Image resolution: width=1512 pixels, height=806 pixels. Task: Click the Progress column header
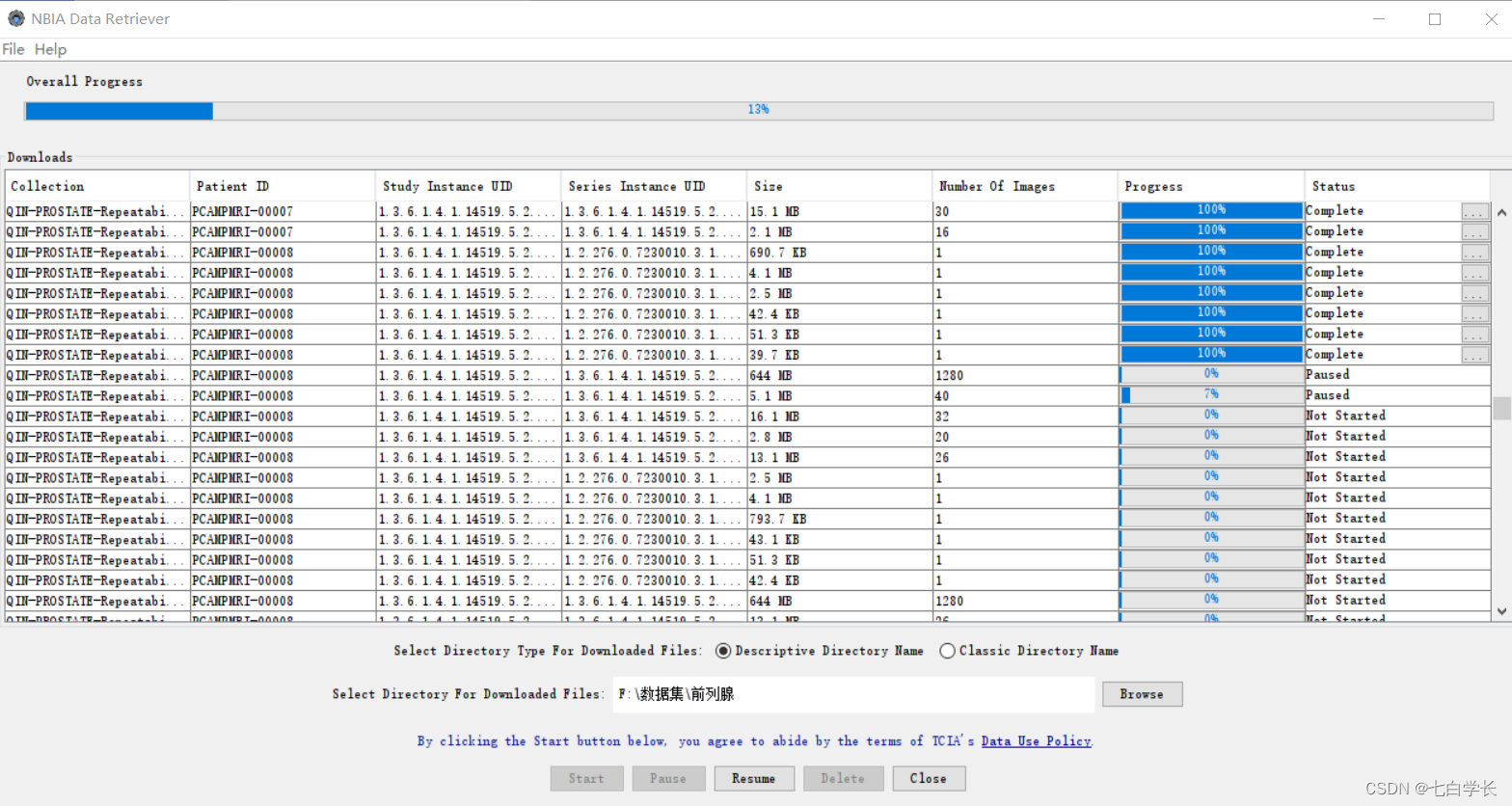[x=1211, y=186]
